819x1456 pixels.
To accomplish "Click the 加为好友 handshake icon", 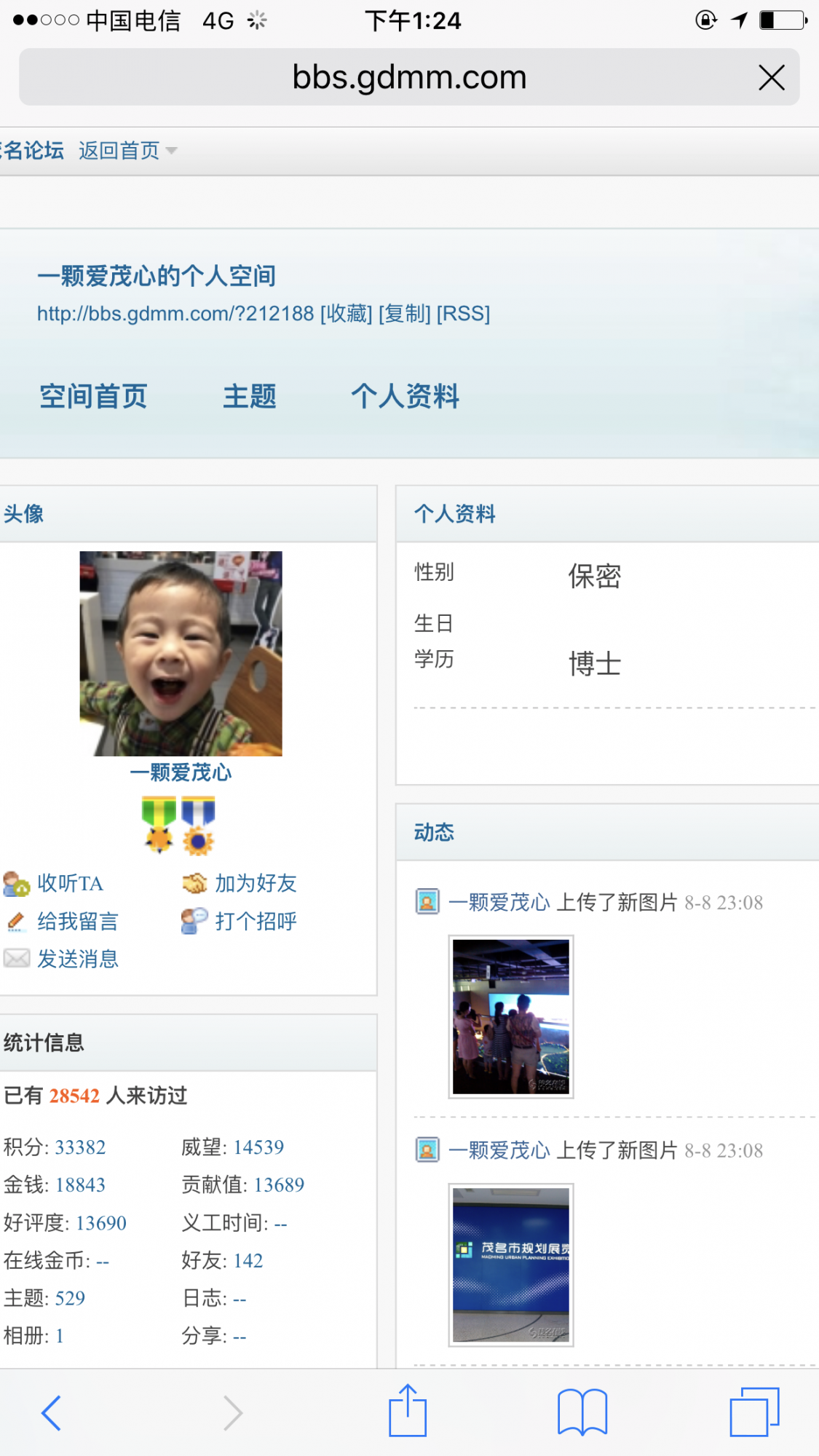I will 194,883.
